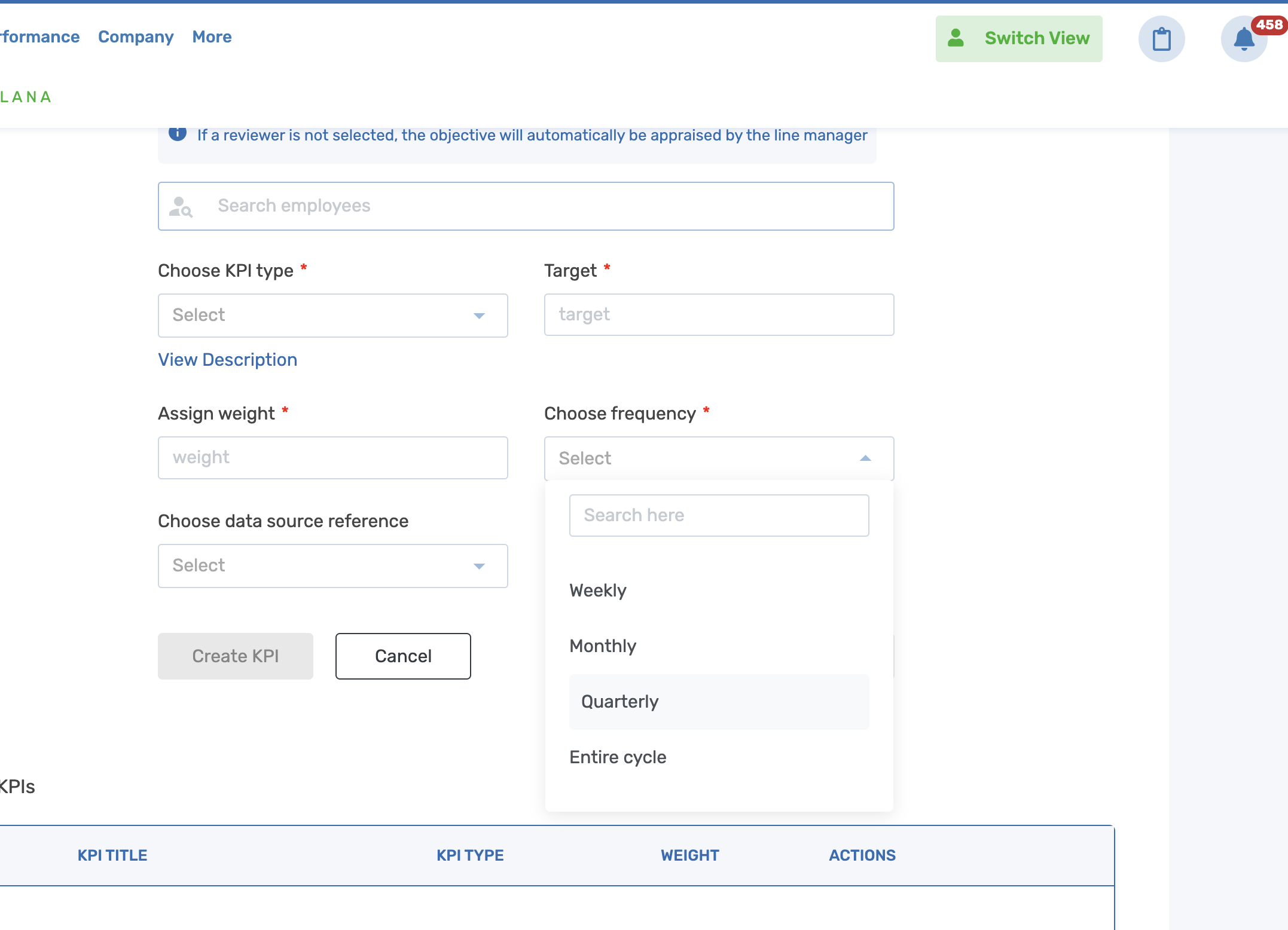The width and height of the screenshot is (1288, 930).
Task: Click the 458 notification badge
Action: 1269,25
